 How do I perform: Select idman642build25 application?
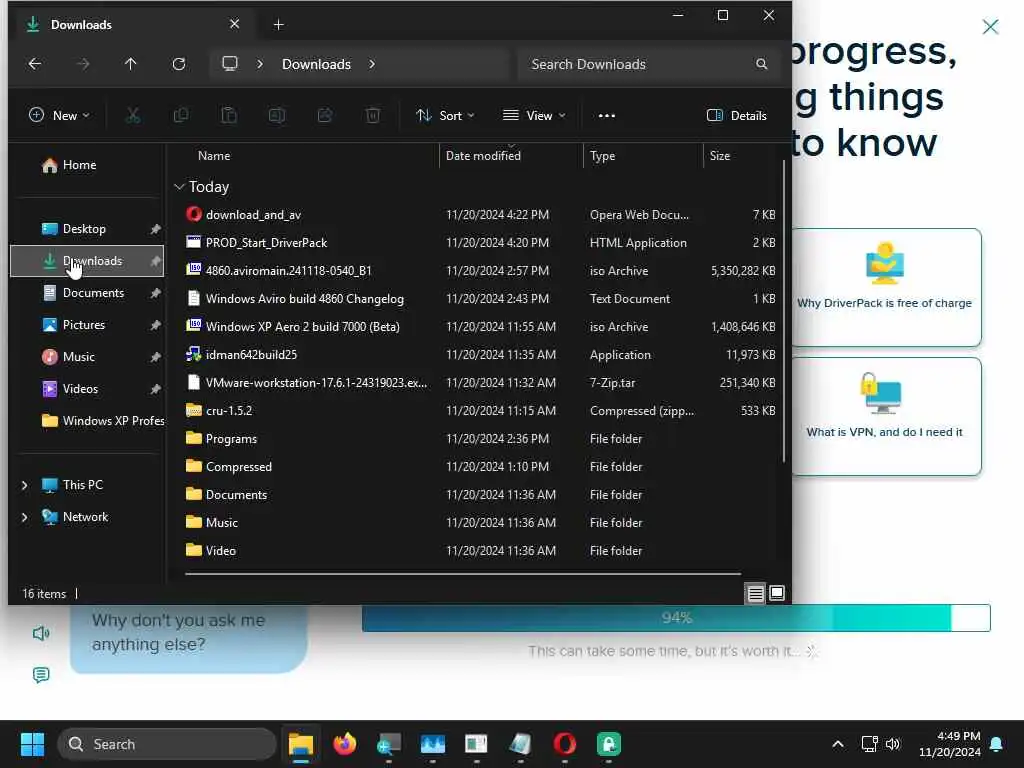(479, 355)
